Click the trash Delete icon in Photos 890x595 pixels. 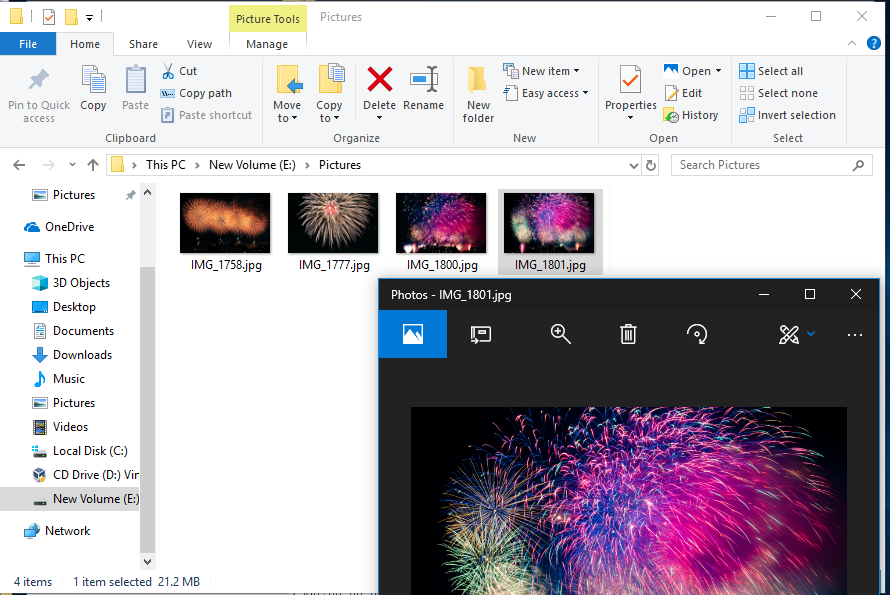[628, 334]
